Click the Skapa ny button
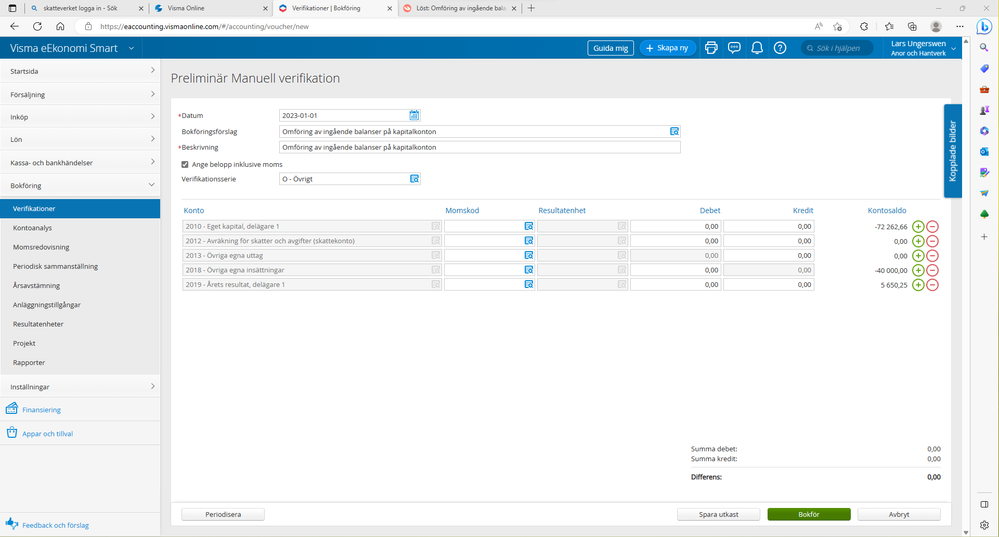The image size is (999, 537). coord(666,48)
